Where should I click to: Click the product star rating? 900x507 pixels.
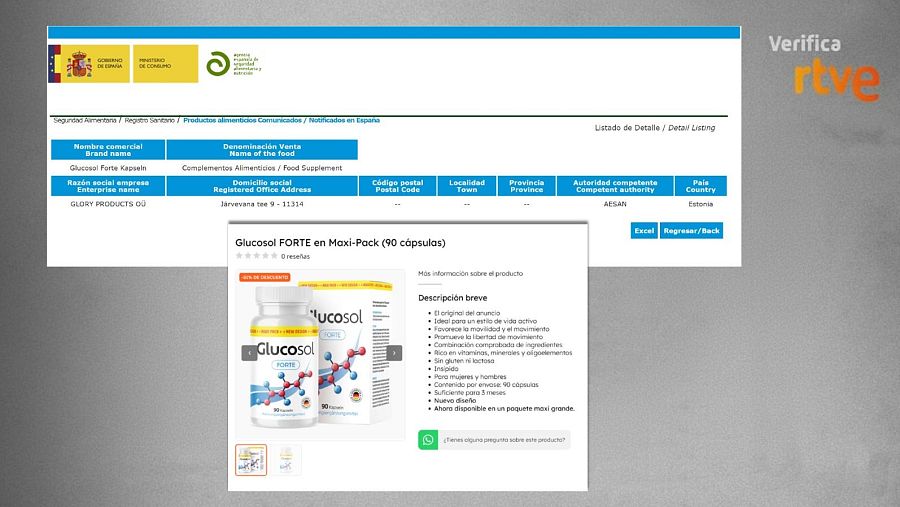257,256
